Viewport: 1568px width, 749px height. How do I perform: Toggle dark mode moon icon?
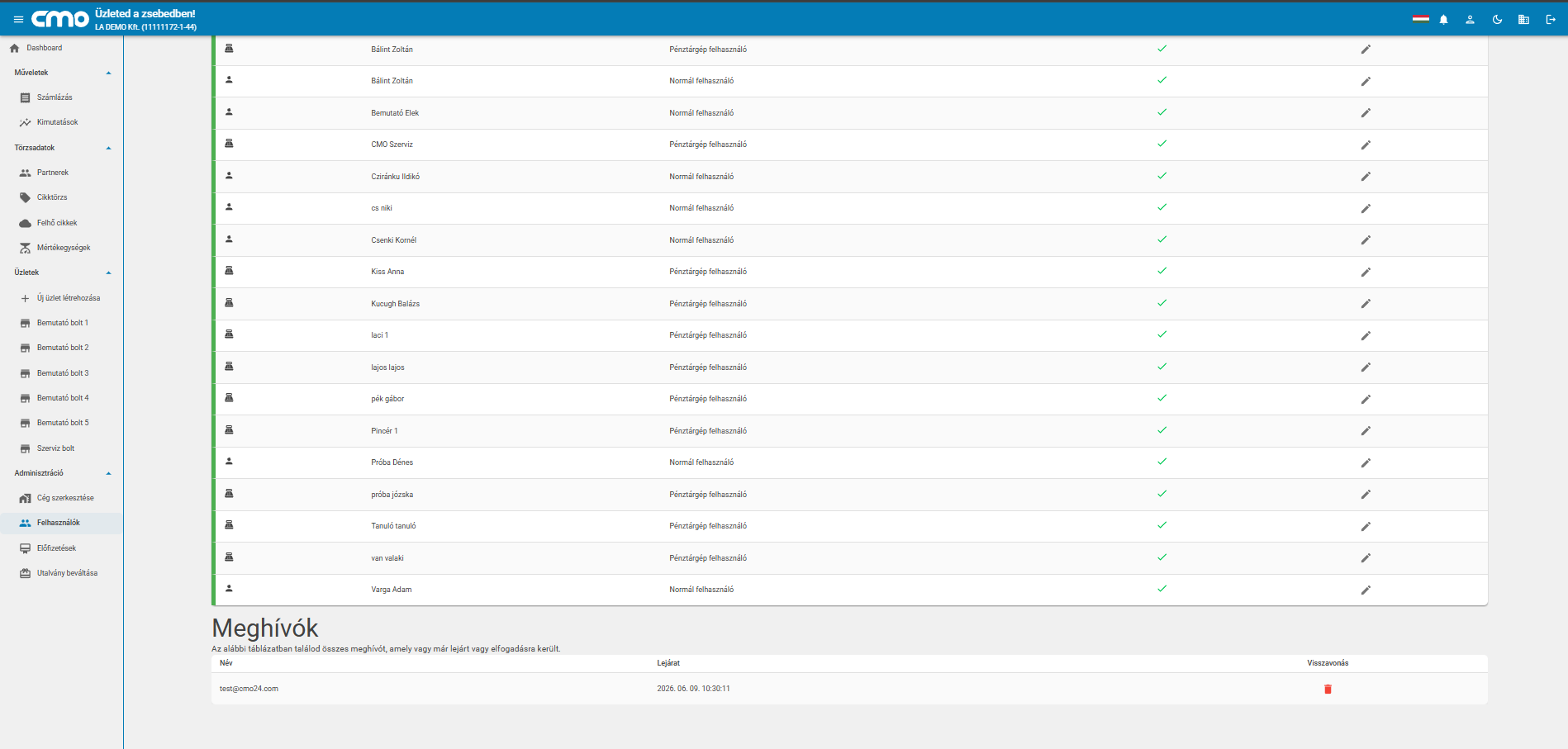1497,19
